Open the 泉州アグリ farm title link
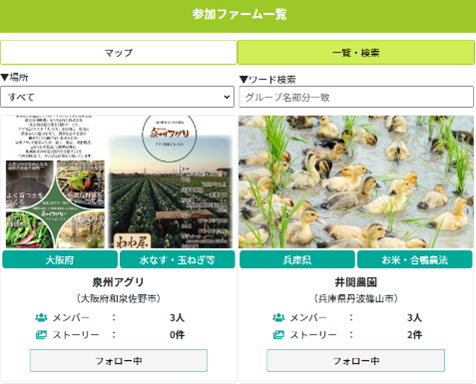The width and height of the screenshot is (476, 384). click(x=118, y=282)
